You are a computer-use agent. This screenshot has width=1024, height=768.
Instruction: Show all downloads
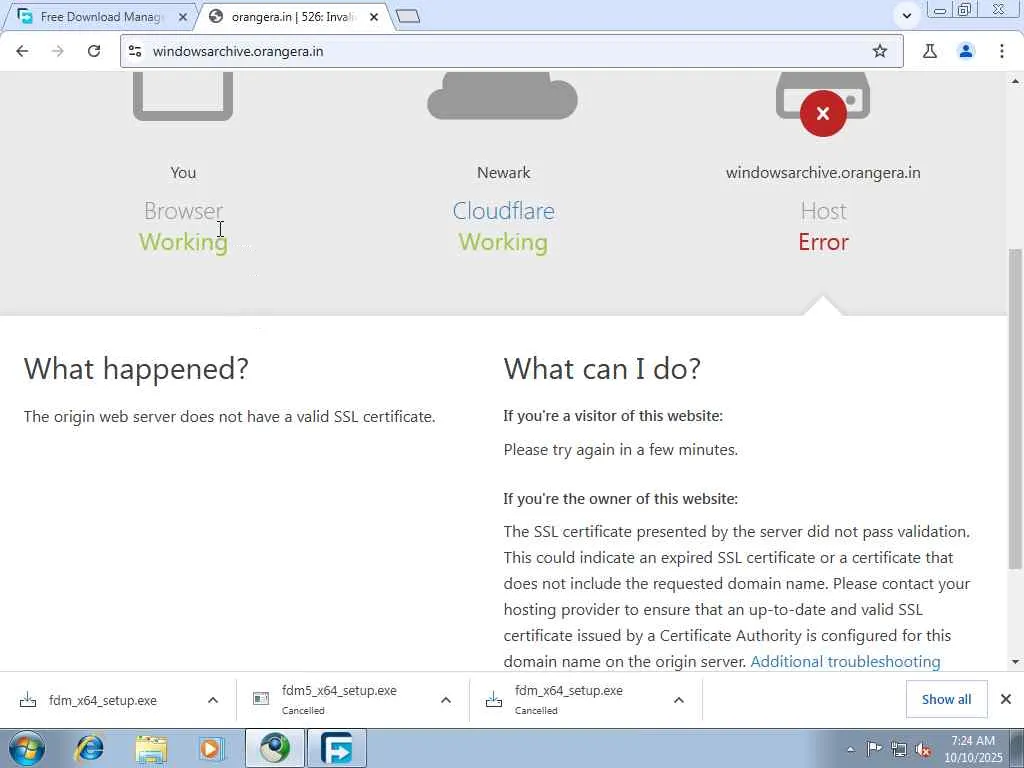[946, 699]
